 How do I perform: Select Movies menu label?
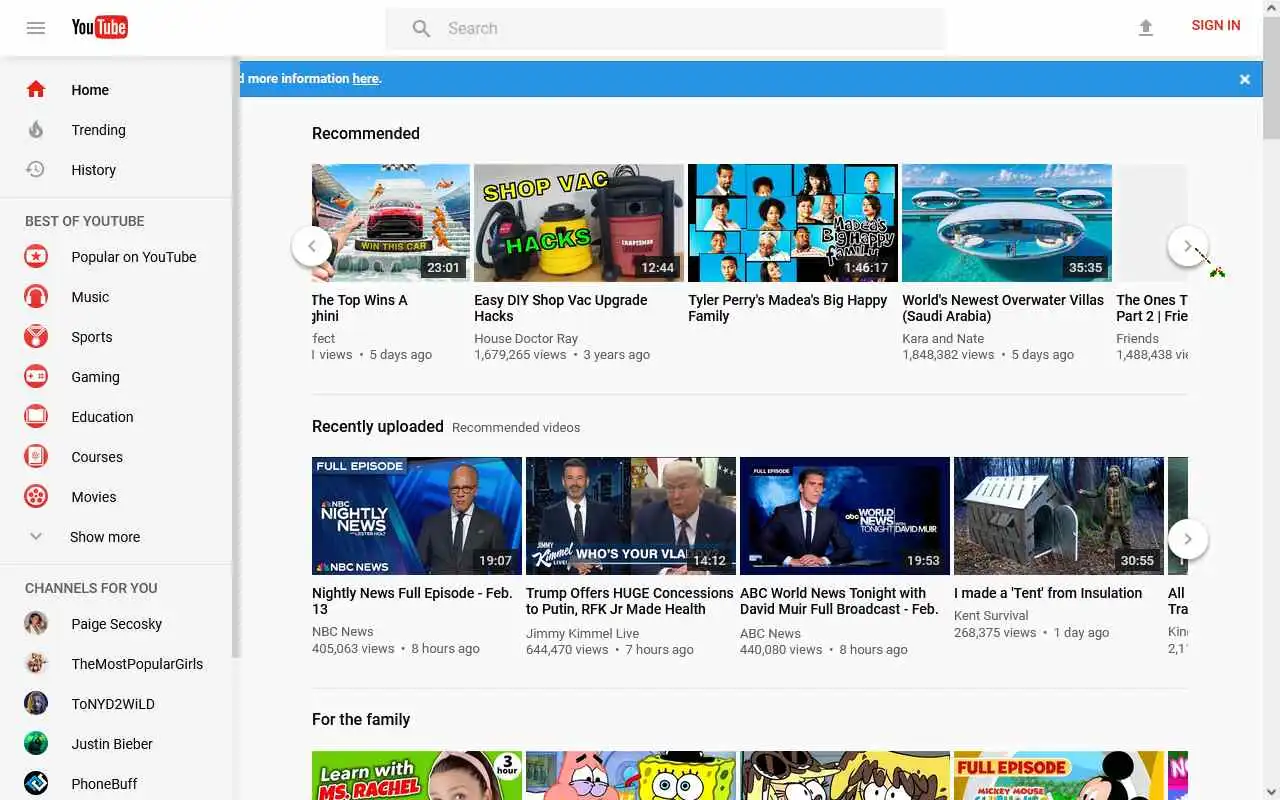[93, 497]
